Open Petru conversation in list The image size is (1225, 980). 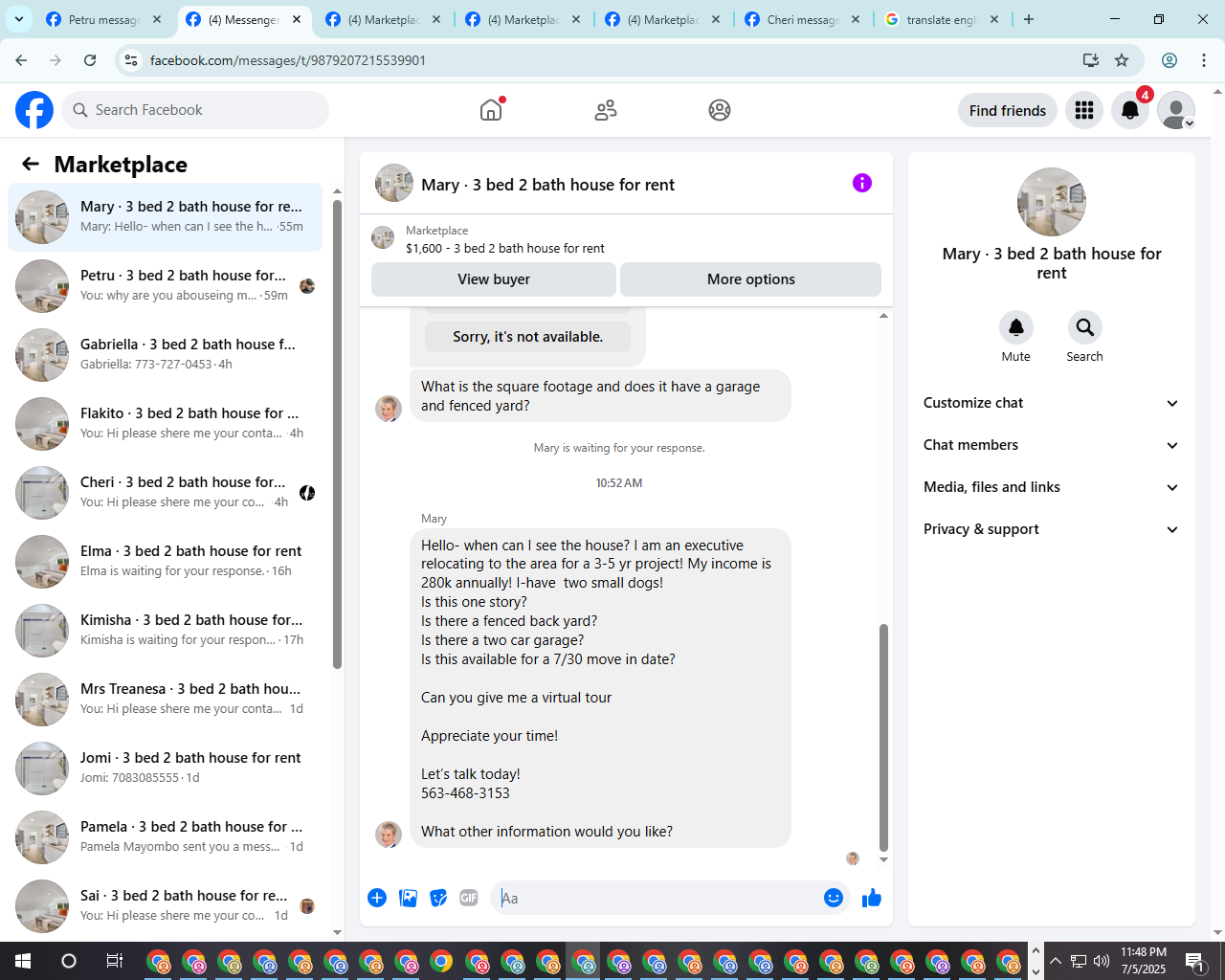pos(165,286)
